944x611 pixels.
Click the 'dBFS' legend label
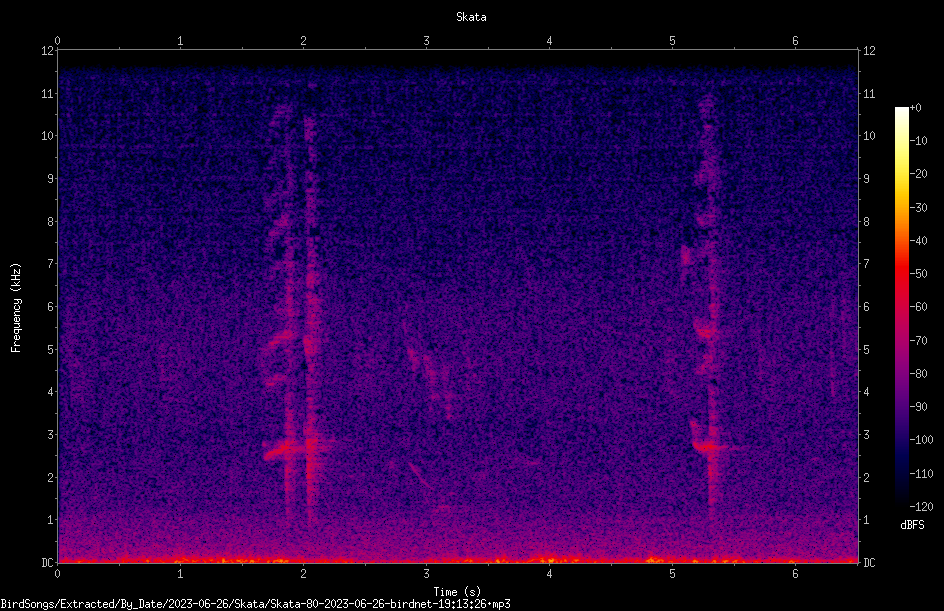[912, 525]
